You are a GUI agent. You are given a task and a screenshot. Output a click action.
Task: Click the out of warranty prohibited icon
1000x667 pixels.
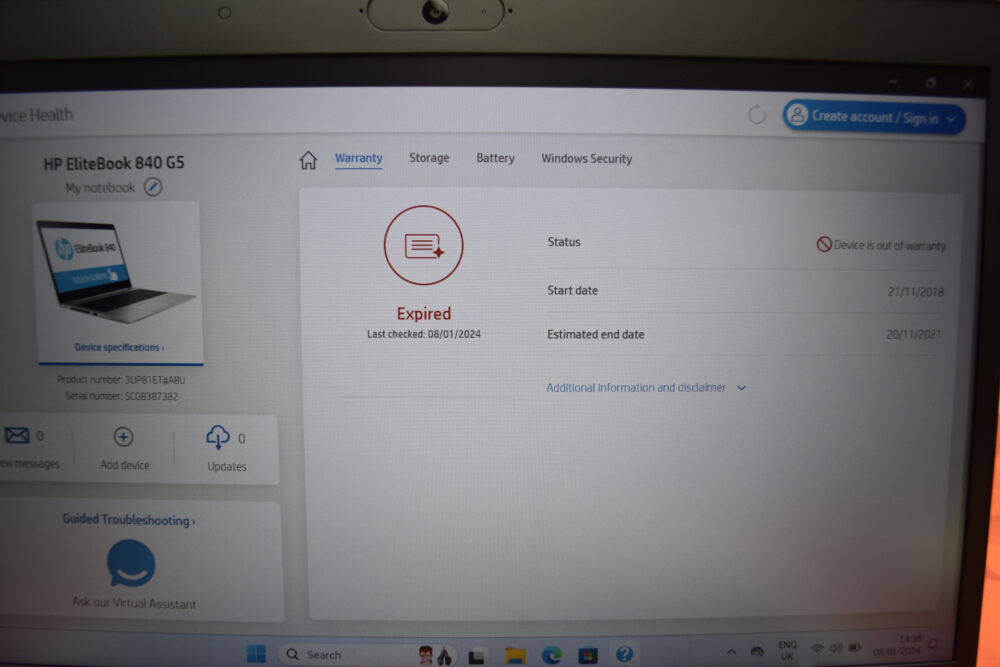(823, 244)
